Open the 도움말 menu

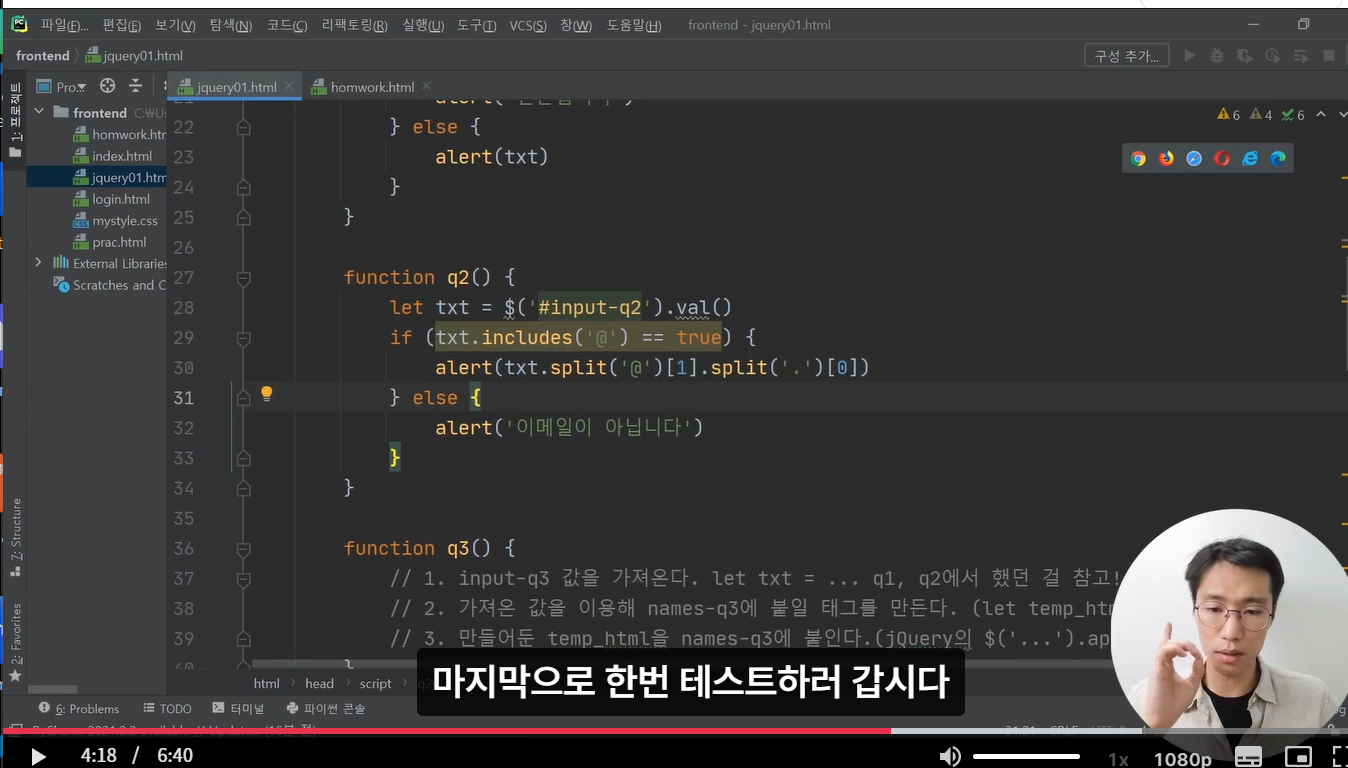pyautogui.click(x=634, y=25)
